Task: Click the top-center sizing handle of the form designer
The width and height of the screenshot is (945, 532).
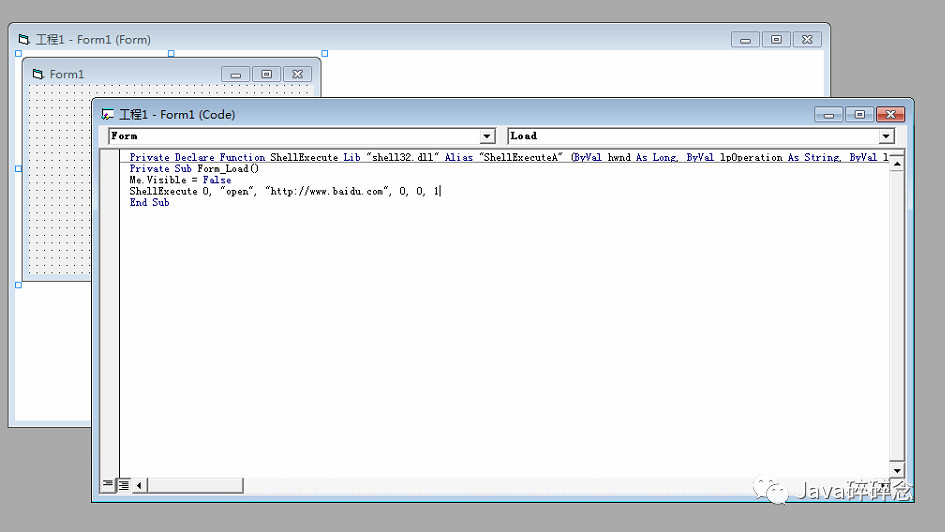Action: pos(171,54)
